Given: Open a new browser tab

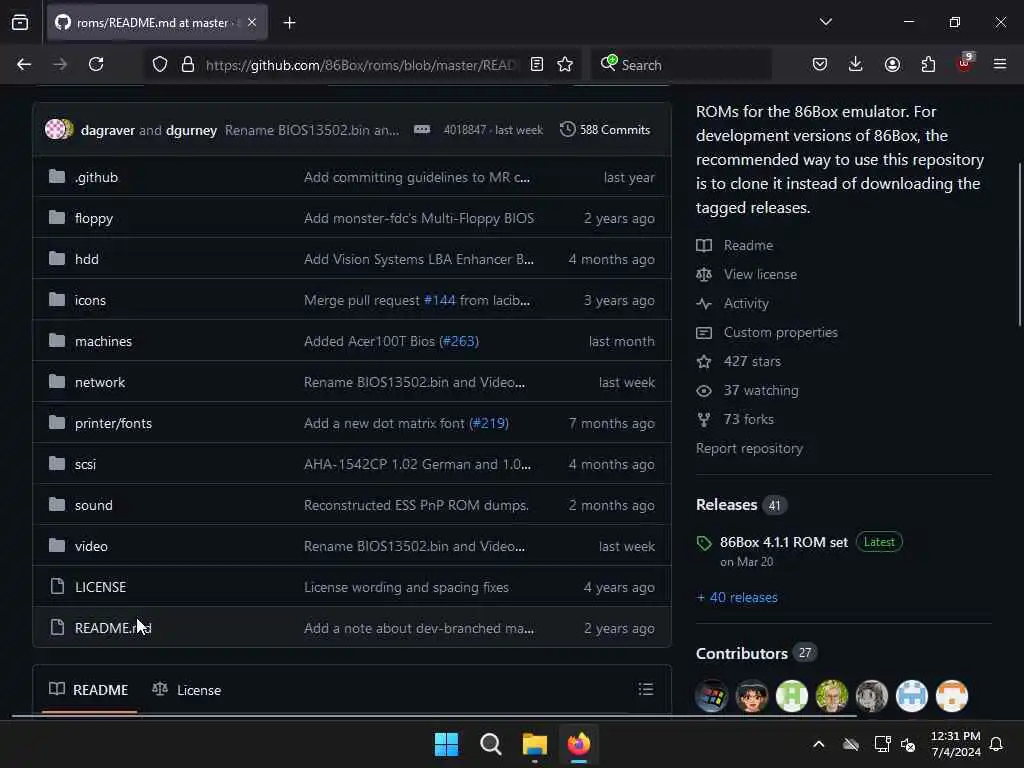Looking at the screenshot, I should pyautogui.click(x=289, y=23).
